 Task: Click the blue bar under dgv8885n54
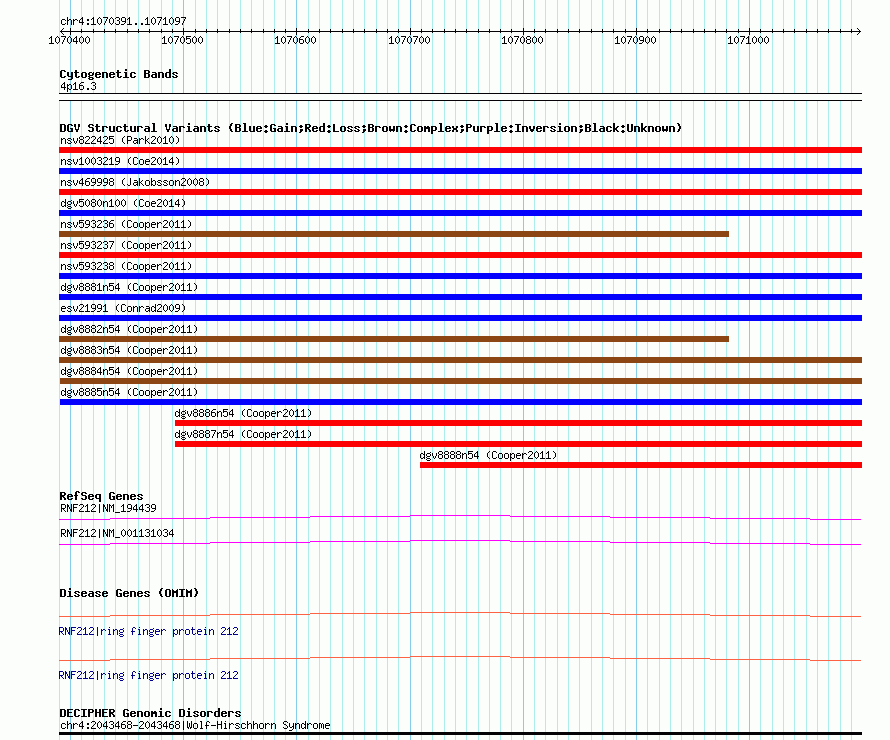460,402
